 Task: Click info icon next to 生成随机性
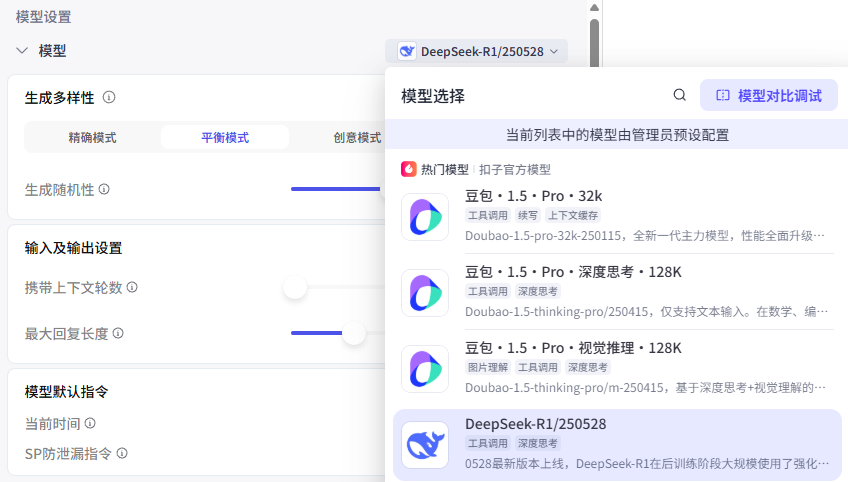pos(104,189)
